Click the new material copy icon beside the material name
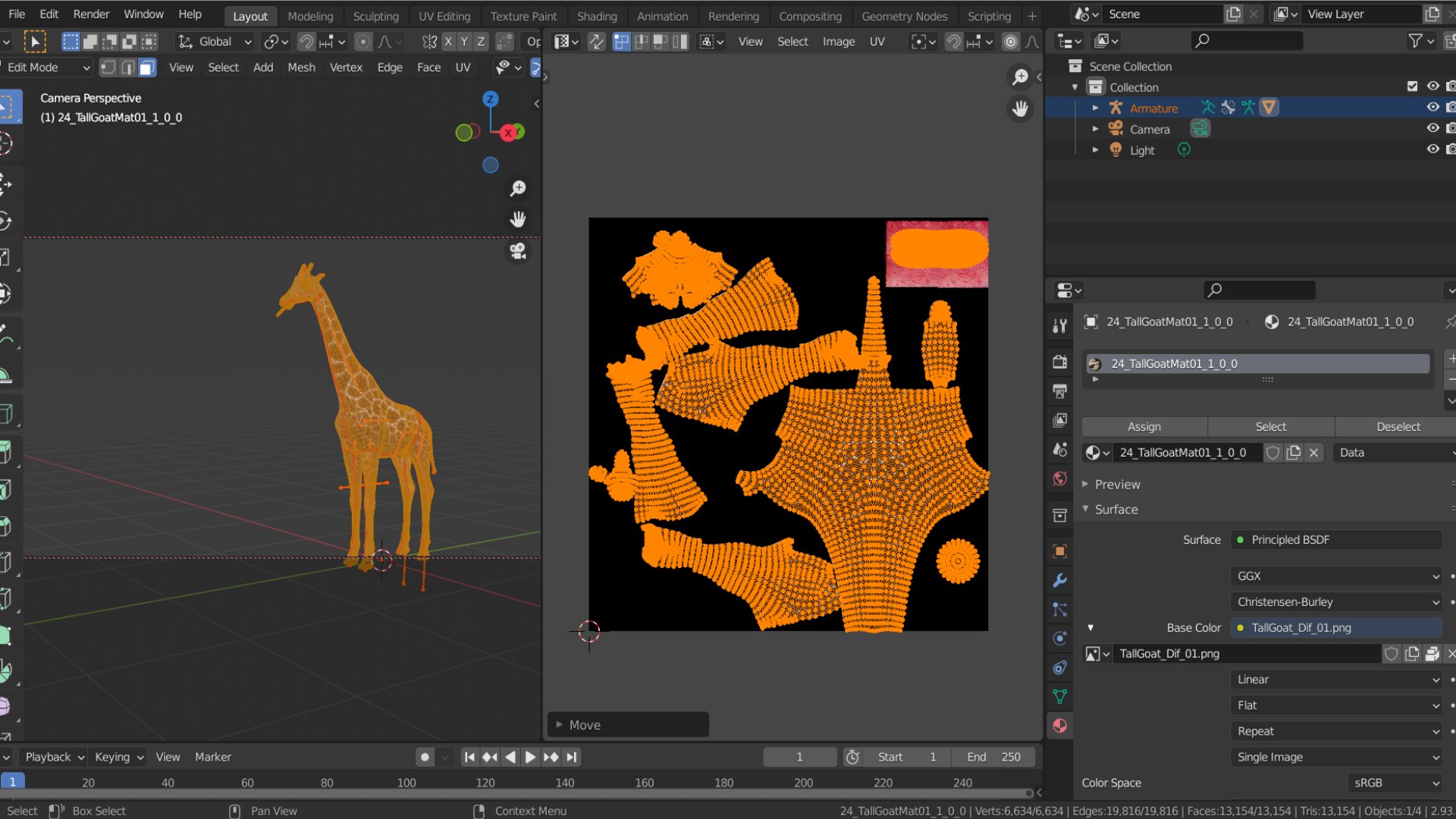 coord(1294,453)
